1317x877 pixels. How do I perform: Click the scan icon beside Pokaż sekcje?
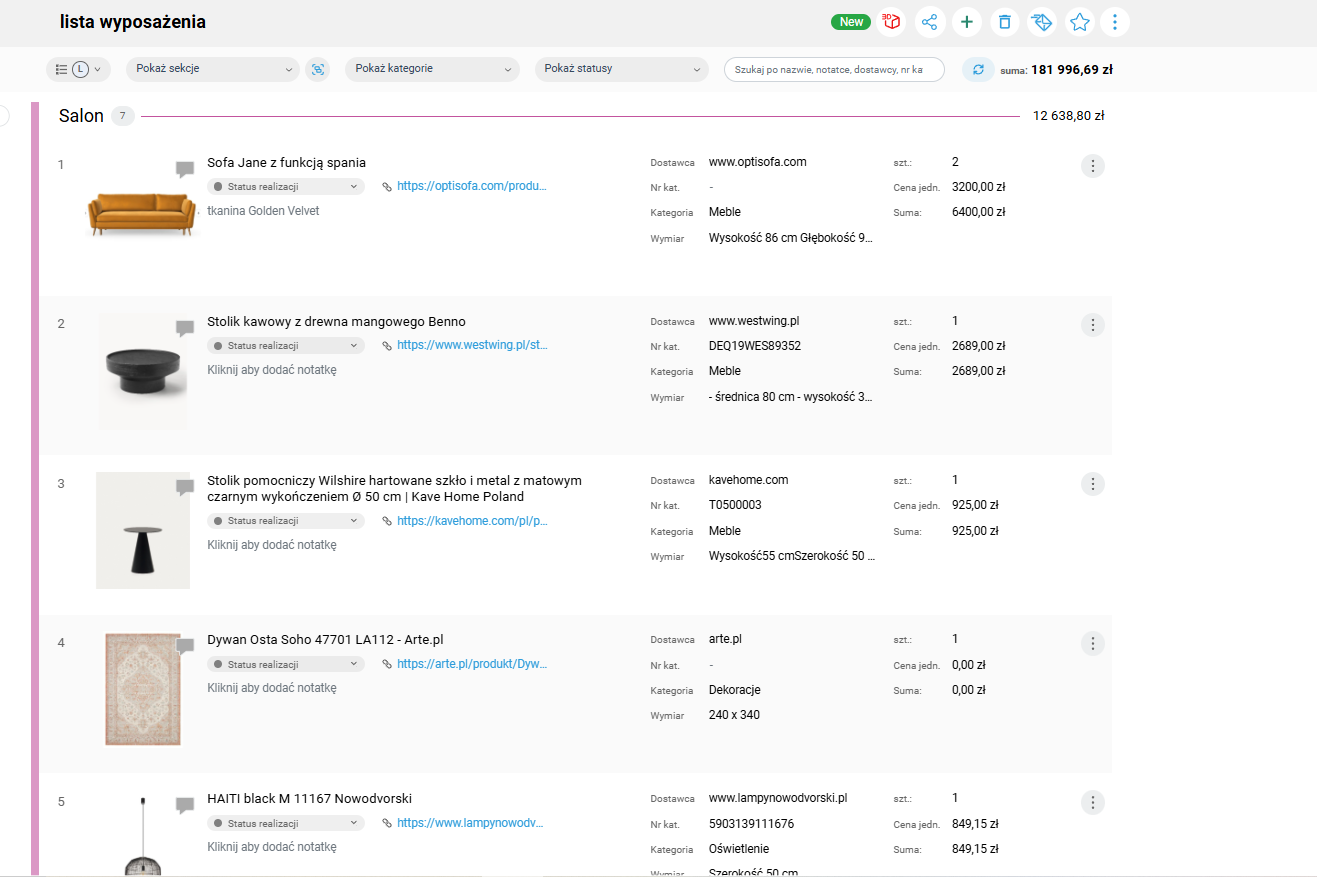(318, 69)
